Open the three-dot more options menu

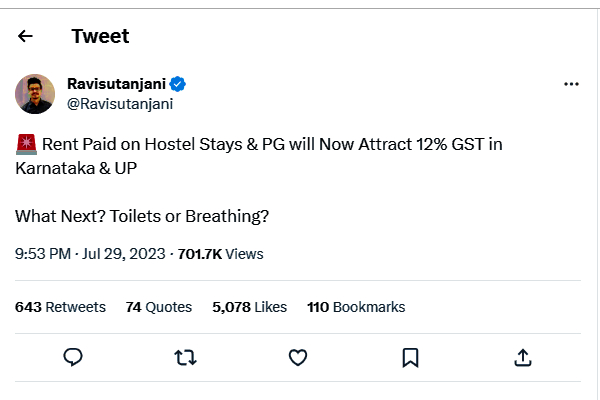[x=571, y=84]
